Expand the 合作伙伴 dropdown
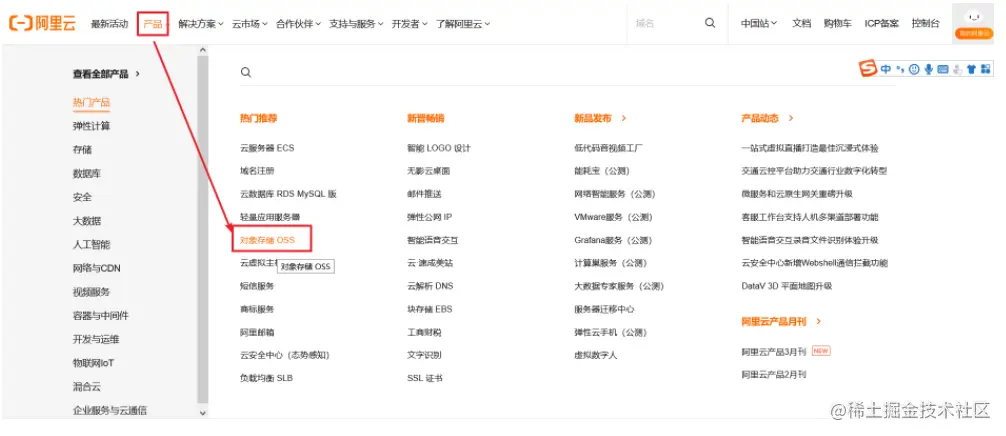Screen dimensions: 1006x436 click(298, 24)
